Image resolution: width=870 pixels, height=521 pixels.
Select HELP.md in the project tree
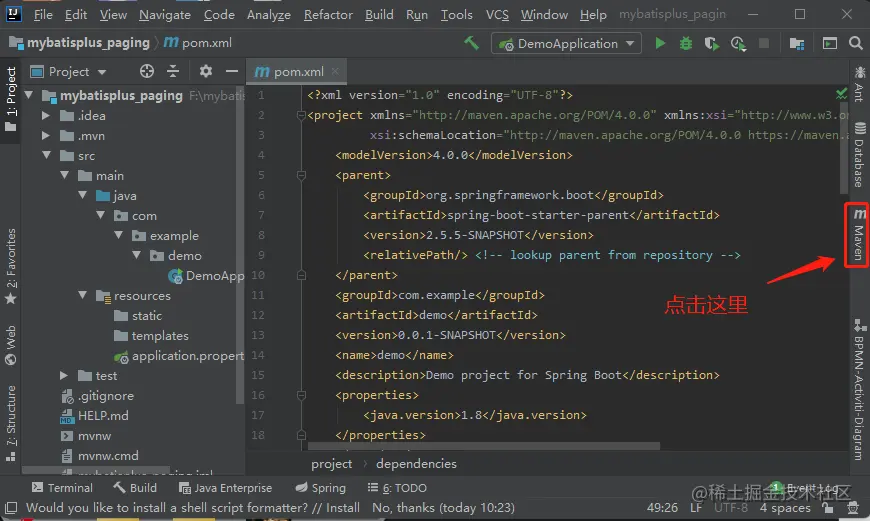coord(94,416)
